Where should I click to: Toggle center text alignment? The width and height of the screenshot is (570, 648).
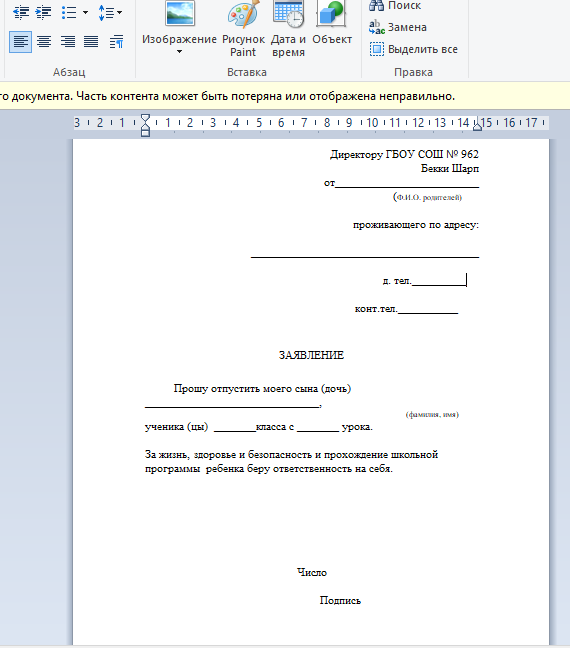[x=44, y=42]
